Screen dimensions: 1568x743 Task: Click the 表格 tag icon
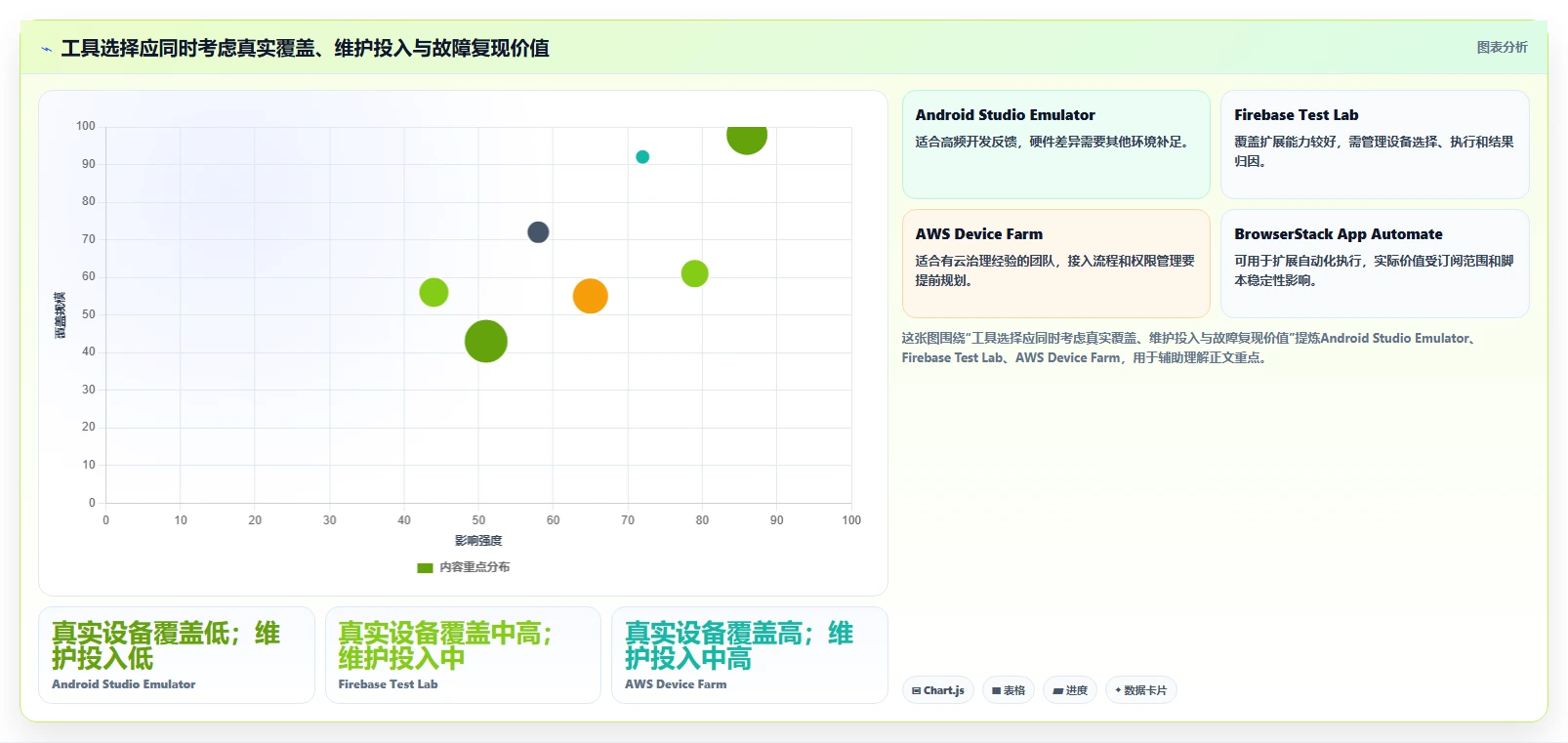[x=997, y=691]
